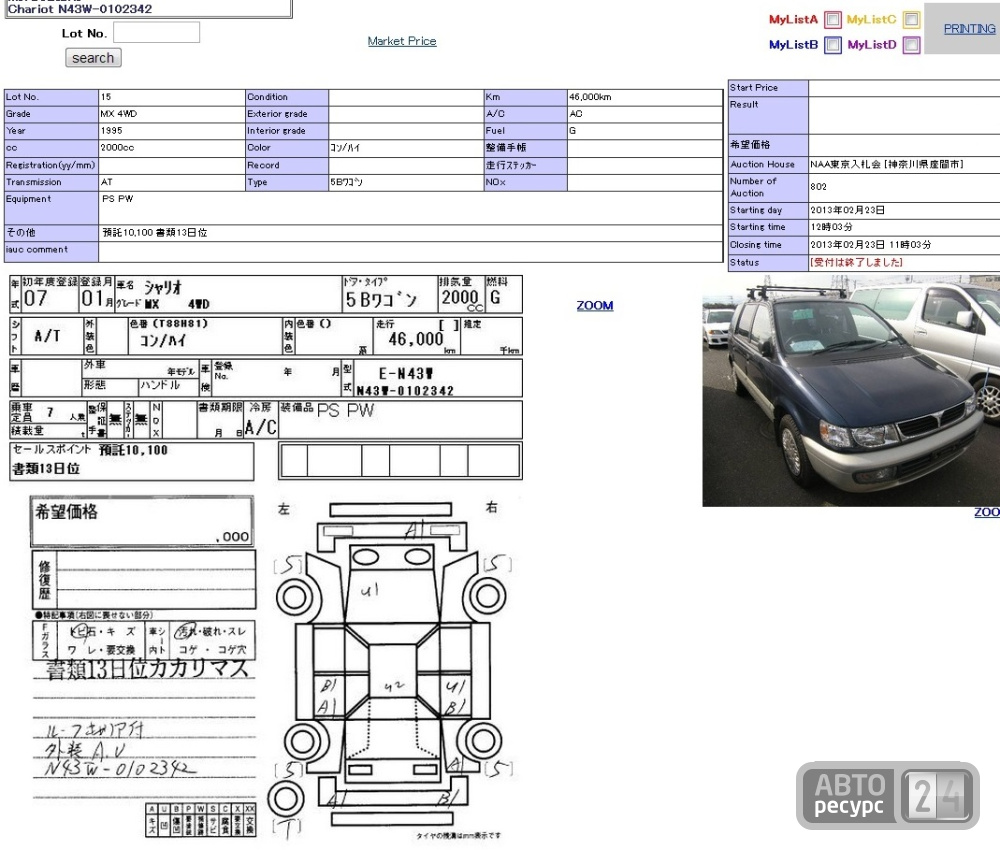
Task: Select the Start Price label
Action: [753, 87]
